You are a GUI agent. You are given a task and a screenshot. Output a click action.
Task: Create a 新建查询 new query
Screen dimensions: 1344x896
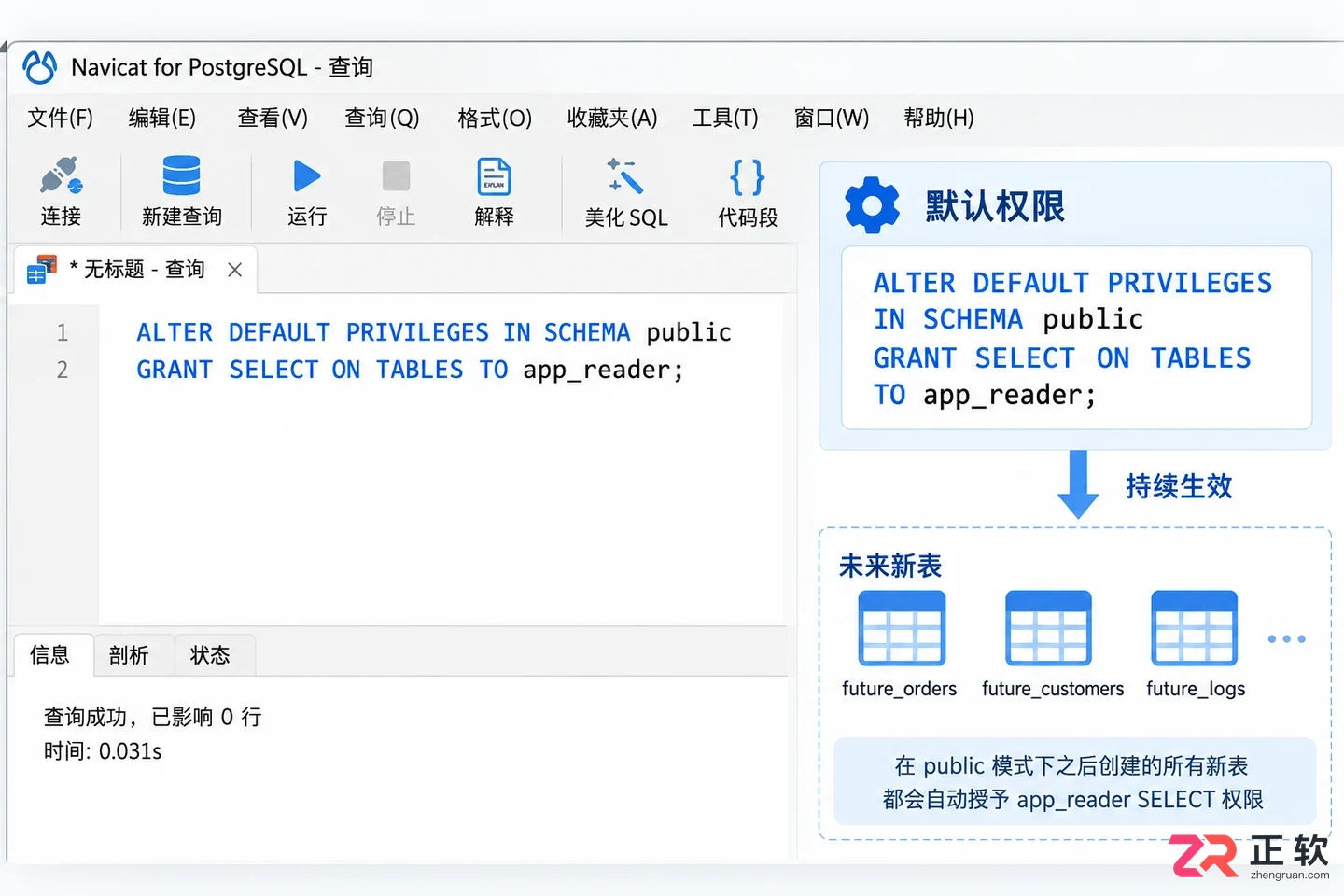pyautogui.click(x=182, y=191)
